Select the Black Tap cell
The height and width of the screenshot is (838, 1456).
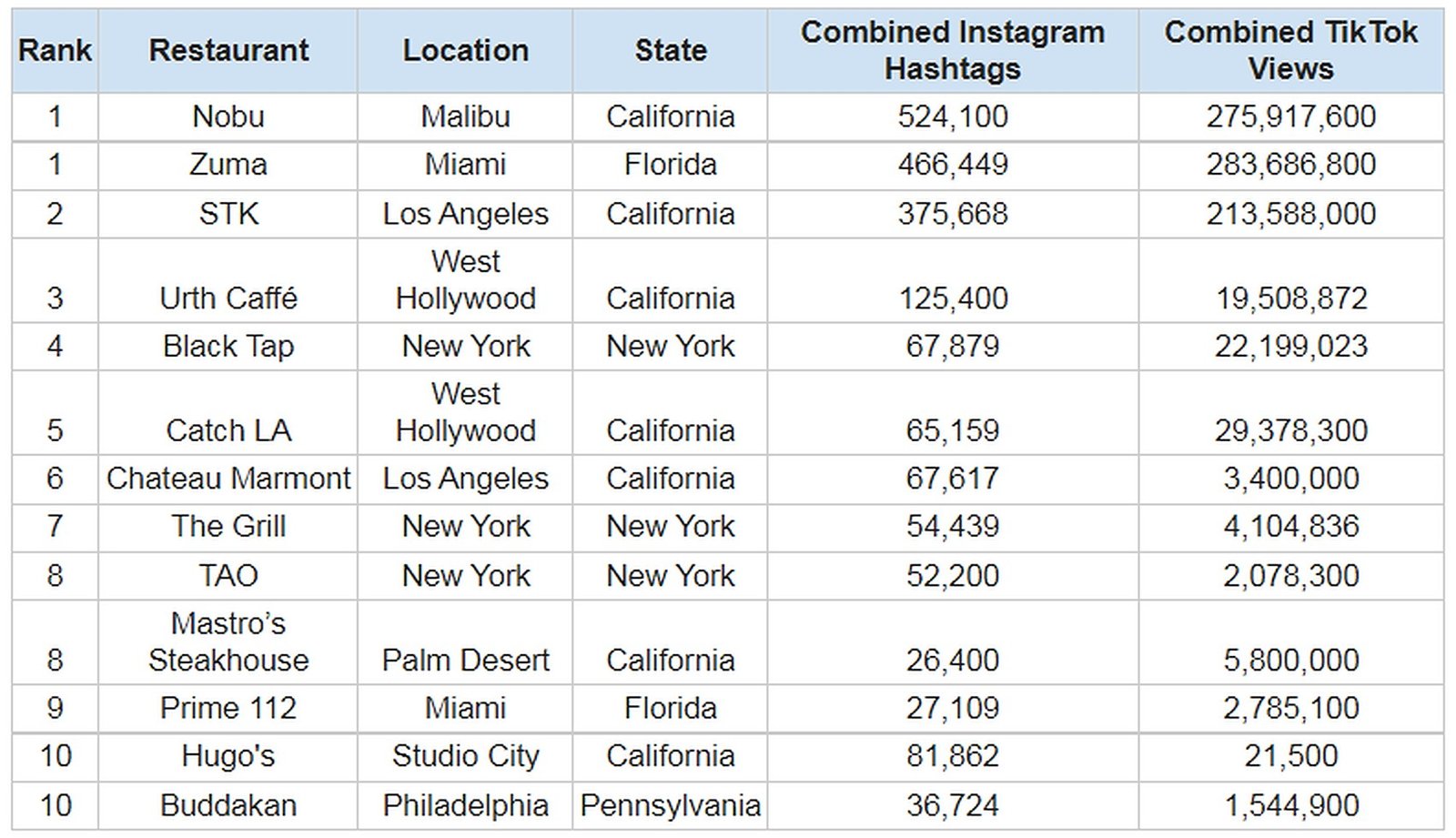pos(227,347)
